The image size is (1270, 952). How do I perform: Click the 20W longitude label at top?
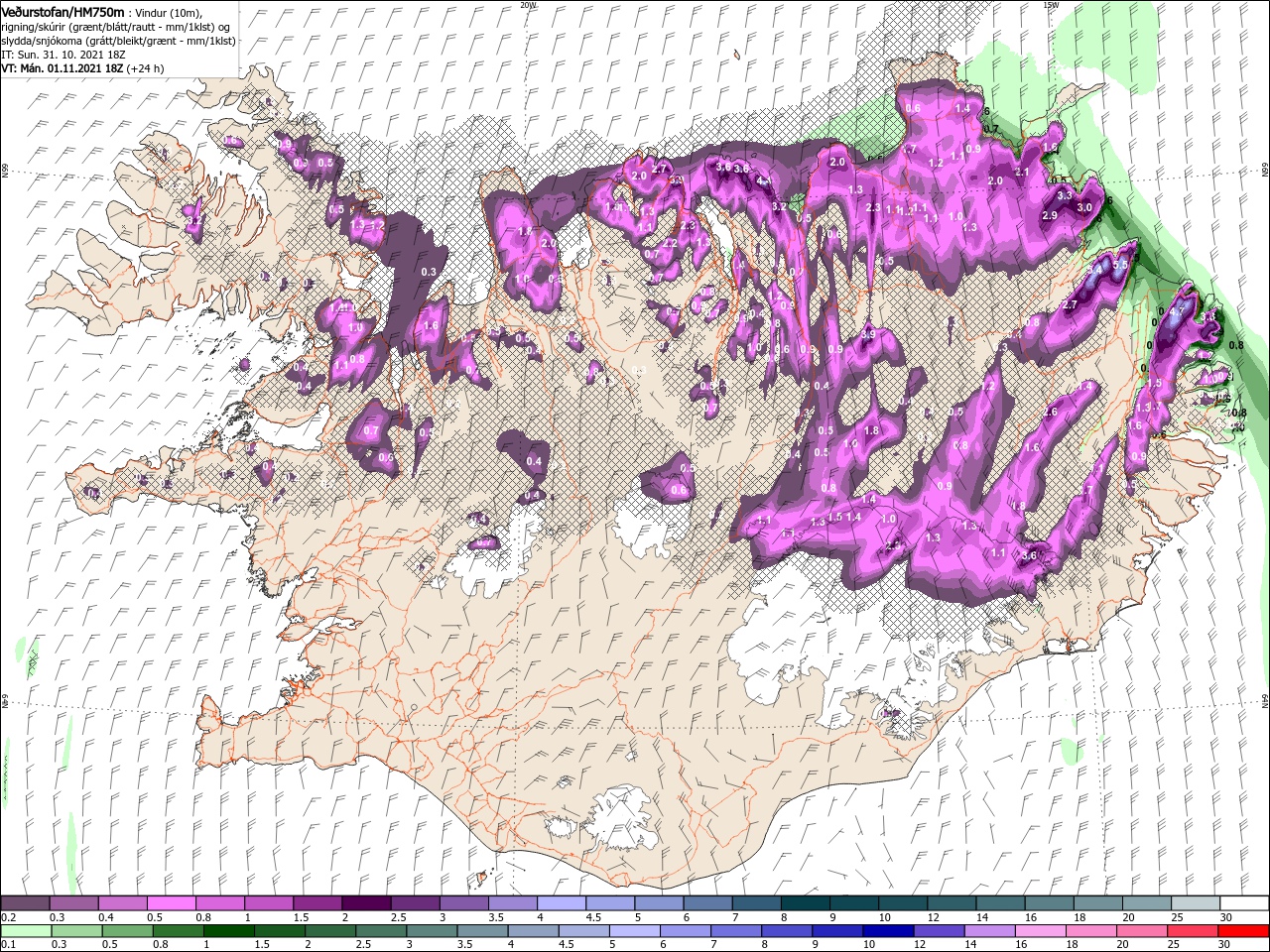(528, 4)
